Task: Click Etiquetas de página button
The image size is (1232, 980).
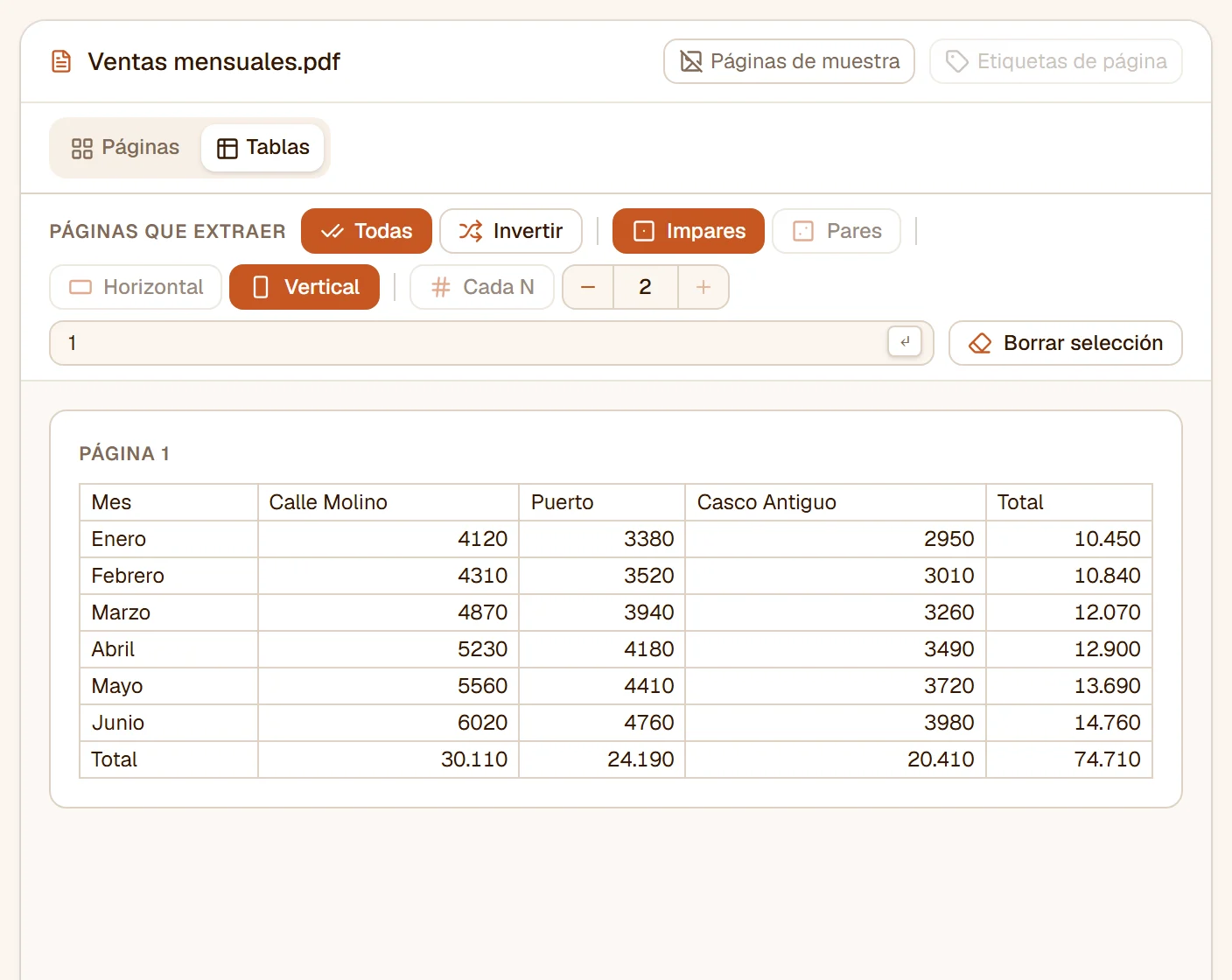Action: click(x=1056, y=61)
